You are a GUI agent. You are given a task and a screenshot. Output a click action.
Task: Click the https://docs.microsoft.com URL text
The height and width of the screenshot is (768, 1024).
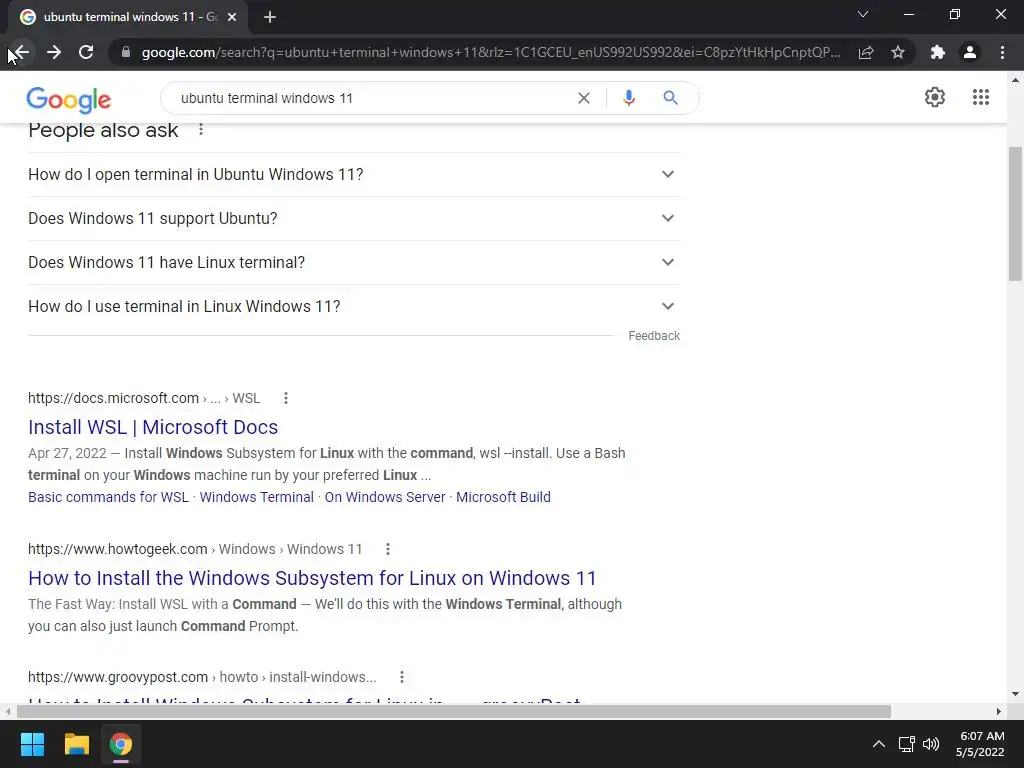click(x=113, y=398)
